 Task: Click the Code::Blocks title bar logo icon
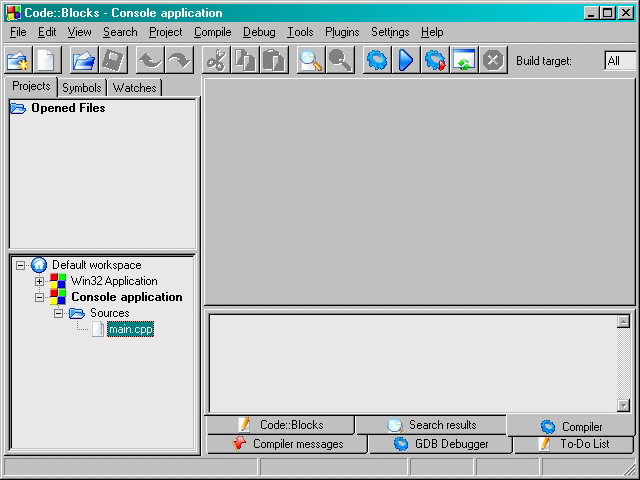[13, 13]
